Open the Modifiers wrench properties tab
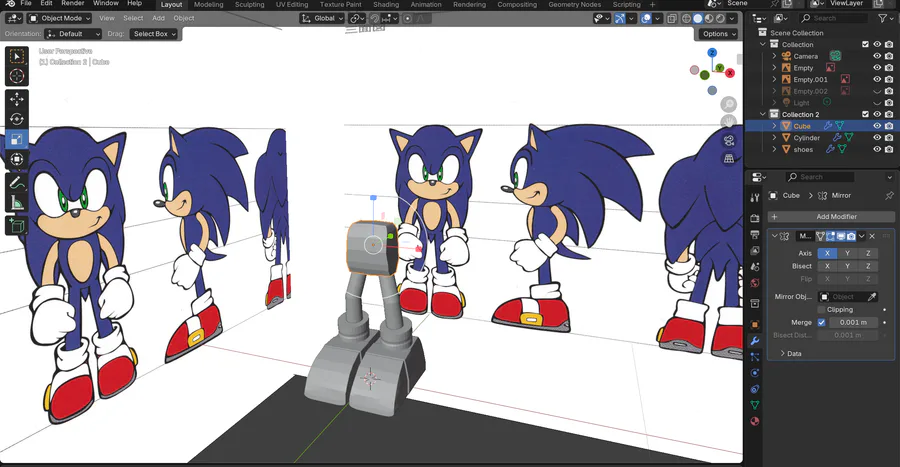 [755, 341]
